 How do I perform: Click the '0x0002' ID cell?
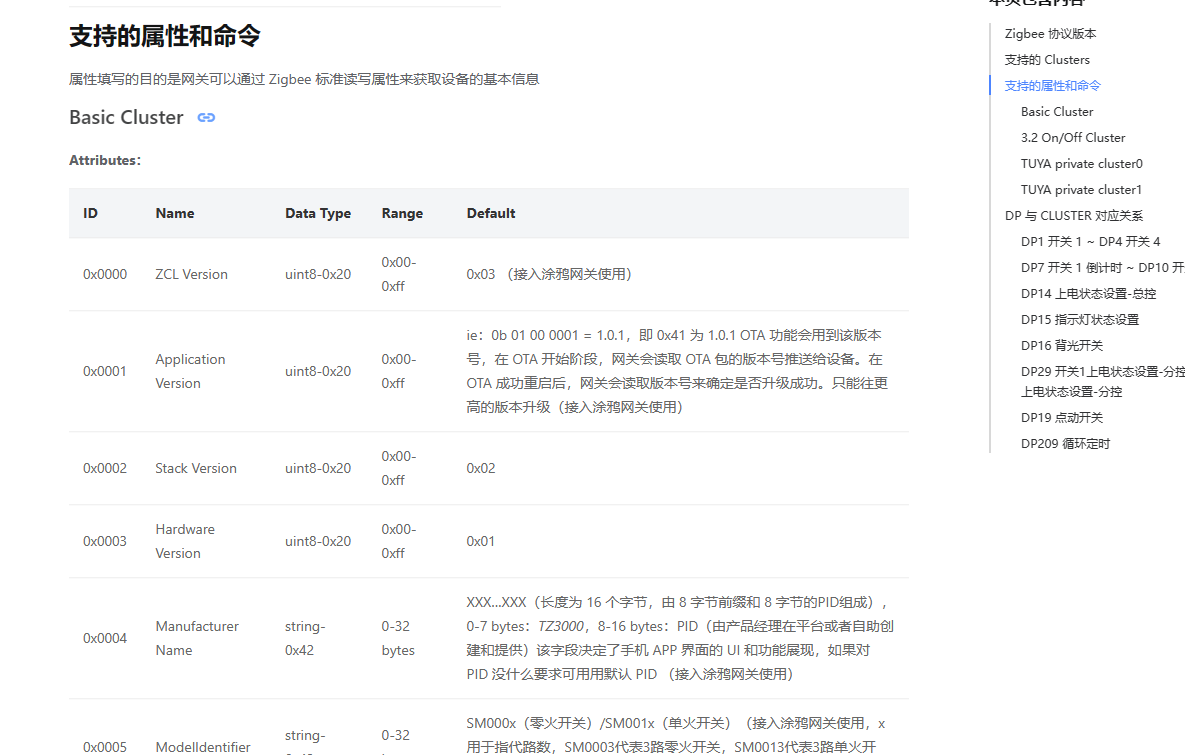(x=105, y=469)
